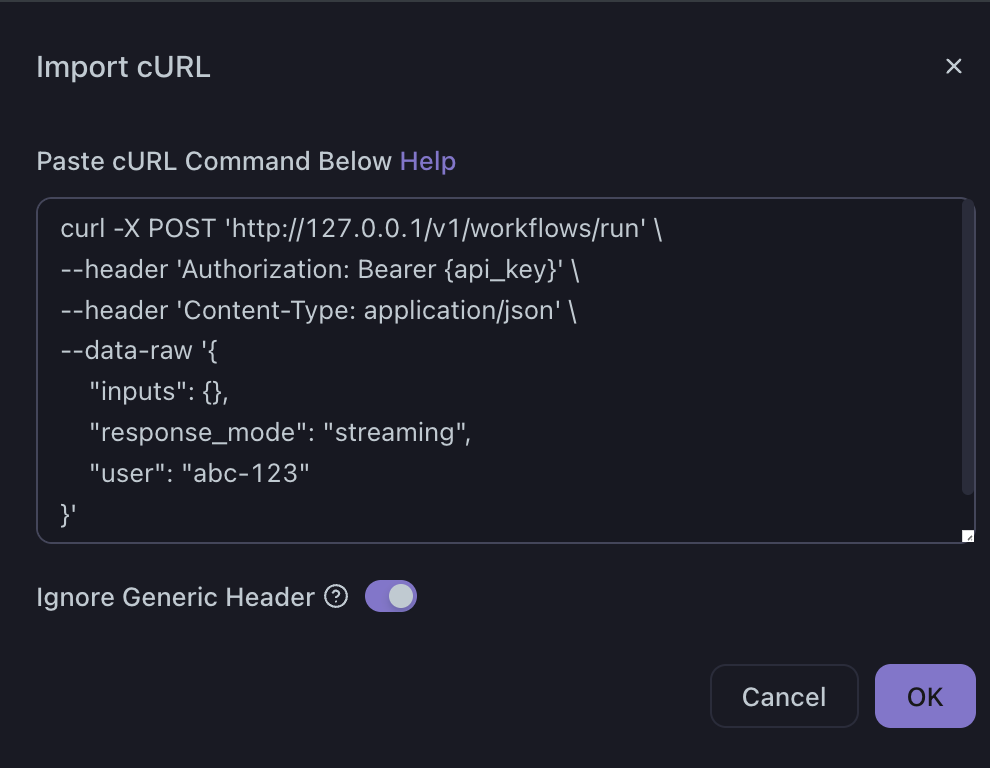
Task: Click the "user": "abc-123" line
Action: [x=200, y=474]
